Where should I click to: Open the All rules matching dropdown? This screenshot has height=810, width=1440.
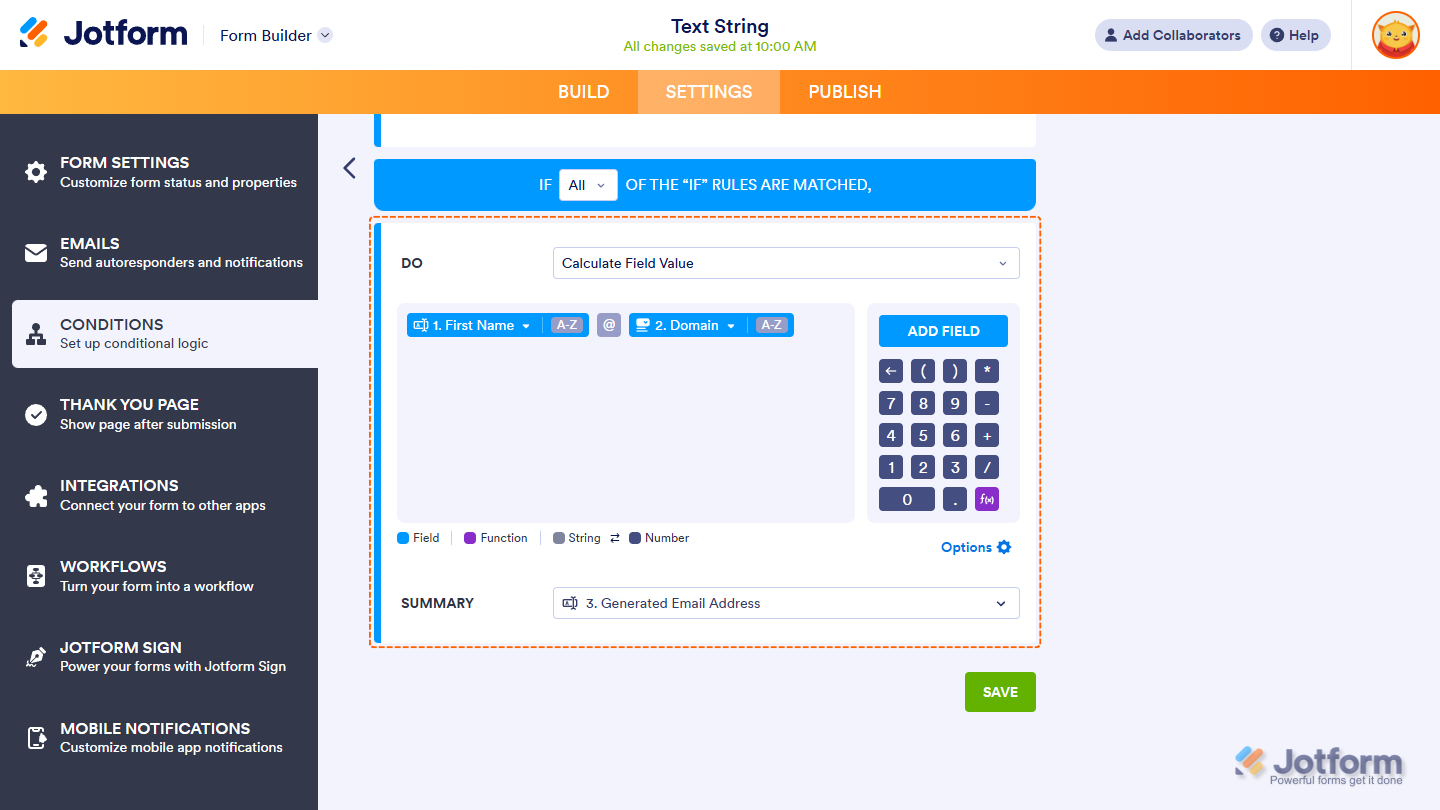(588, 185)
